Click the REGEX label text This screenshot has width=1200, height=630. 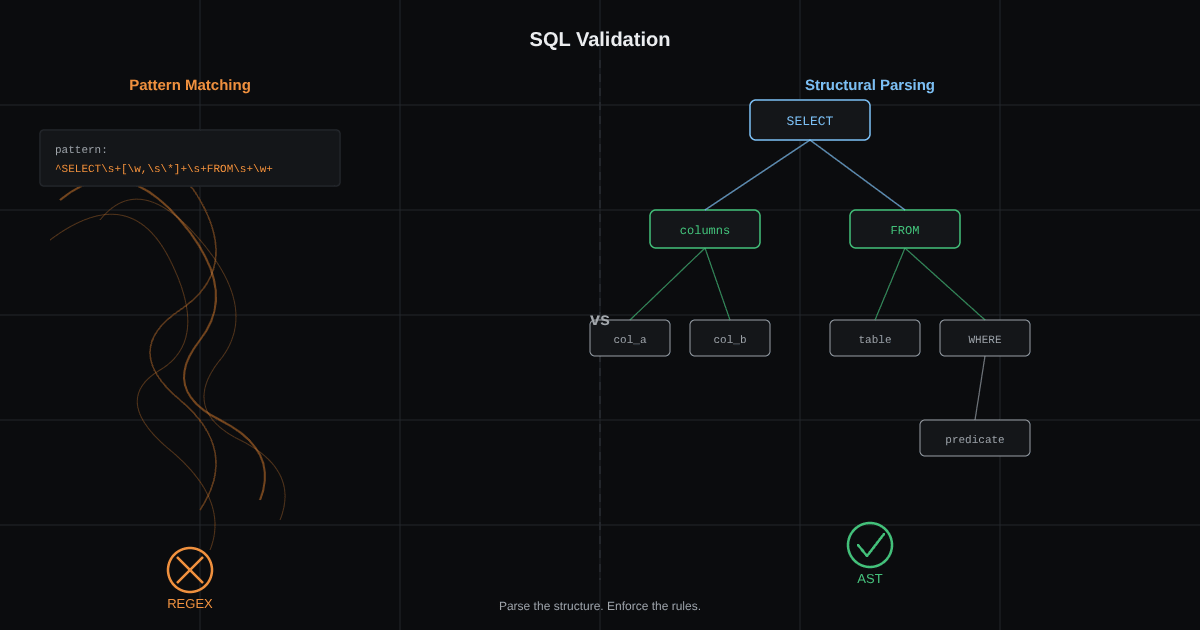[190, 604]
